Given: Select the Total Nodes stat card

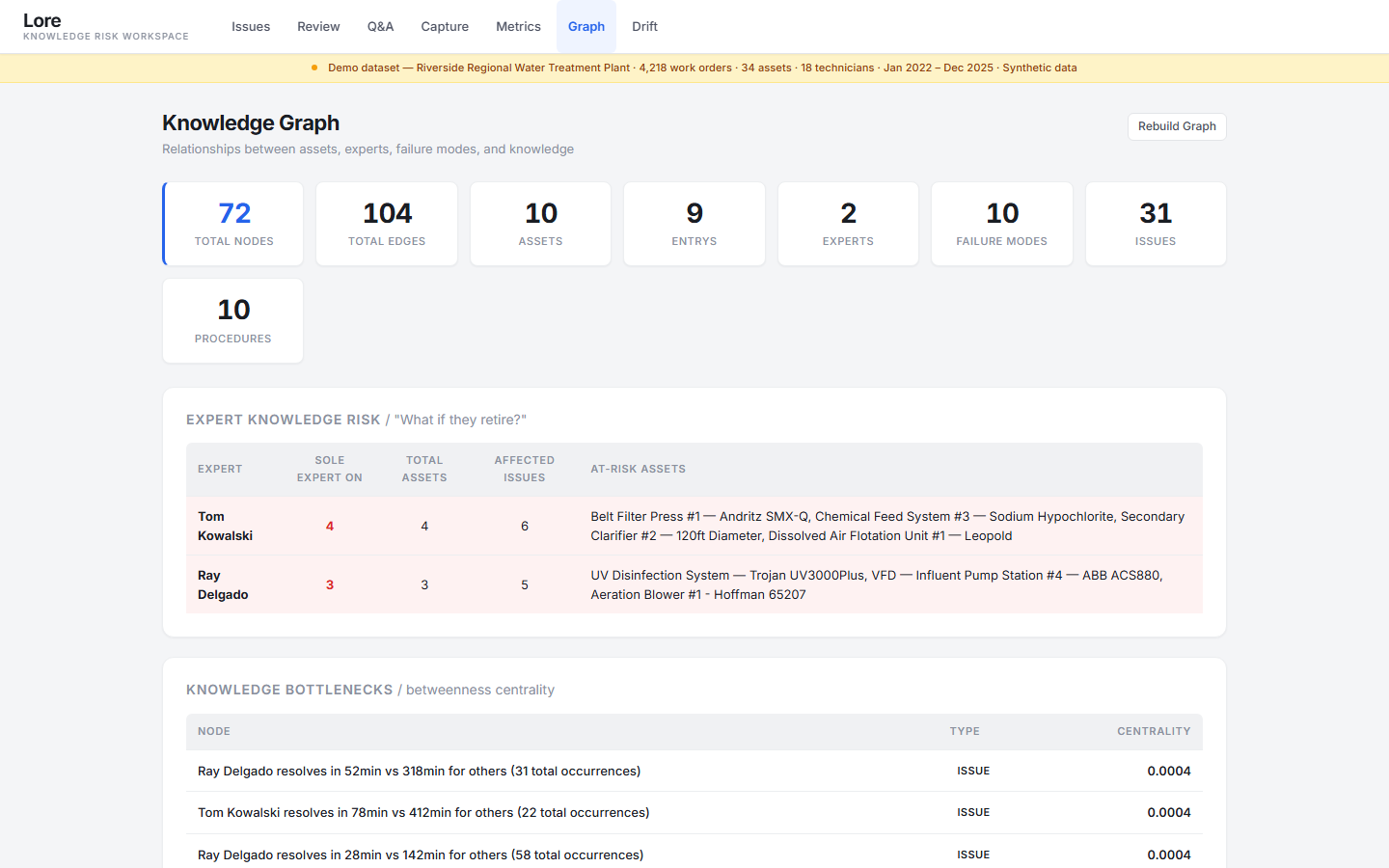Looking at the screenshot, I should coord(232,223).
